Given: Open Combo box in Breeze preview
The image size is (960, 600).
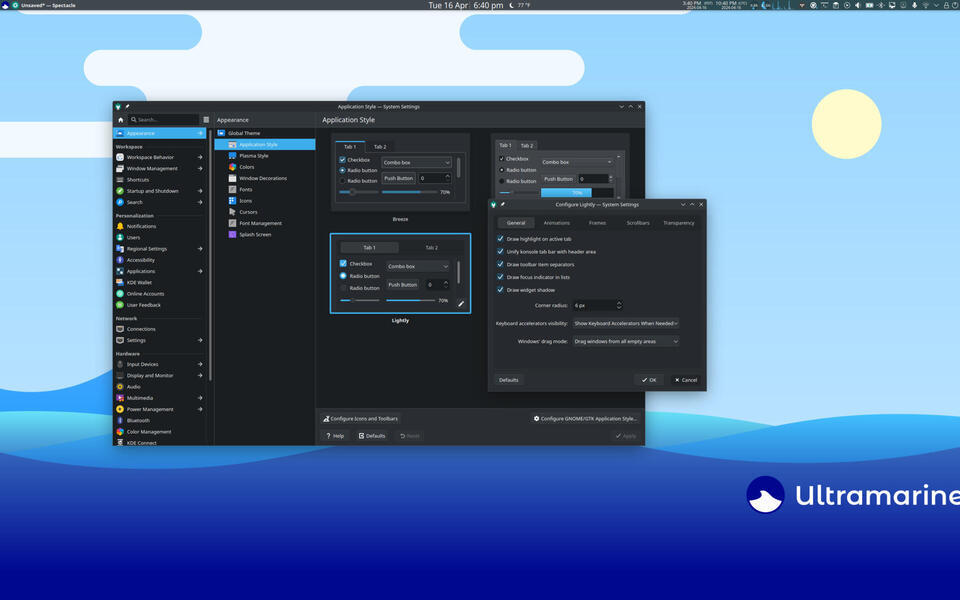Looking at the screenshot, I should [x=416, y=162].
